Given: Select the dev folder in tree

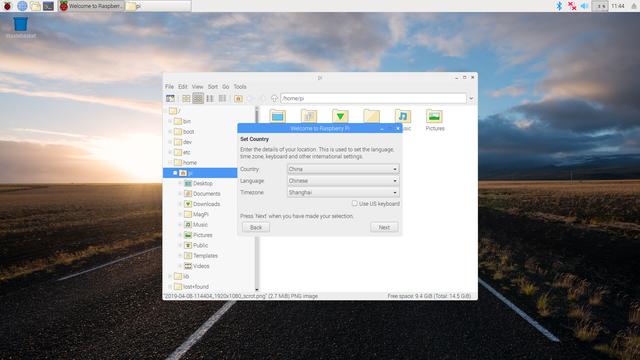Looking at the screenshot, I should click(182, 142).
